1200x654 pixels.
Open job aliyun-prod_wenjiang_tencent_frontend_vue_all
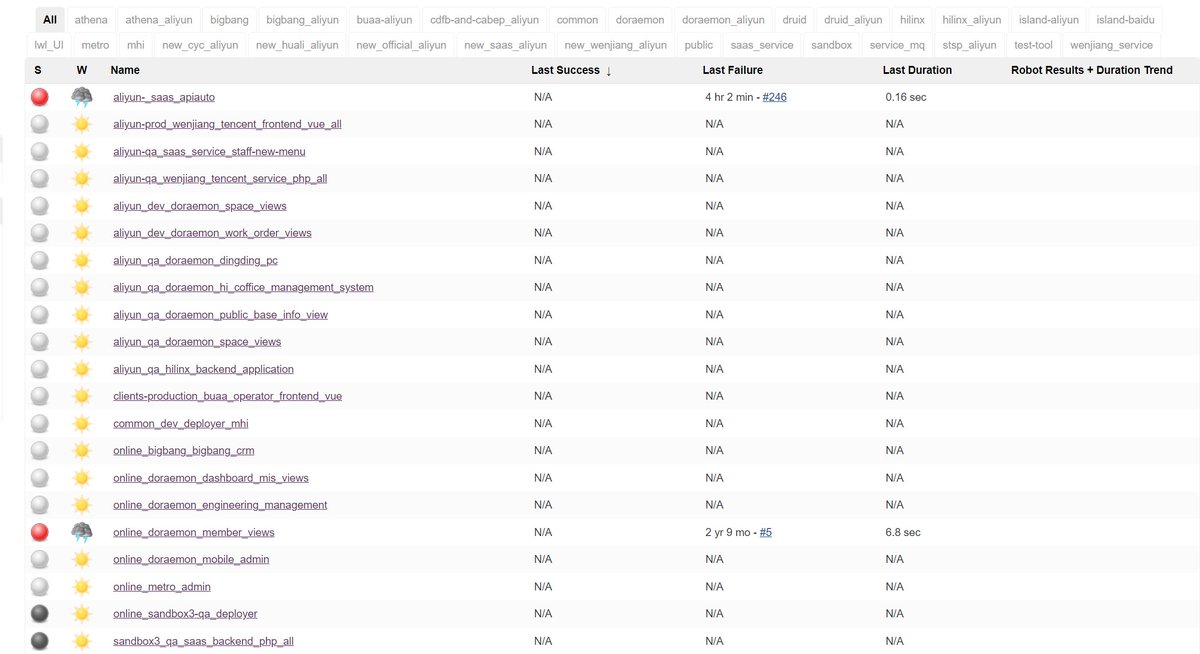click(x=227, y=124)
